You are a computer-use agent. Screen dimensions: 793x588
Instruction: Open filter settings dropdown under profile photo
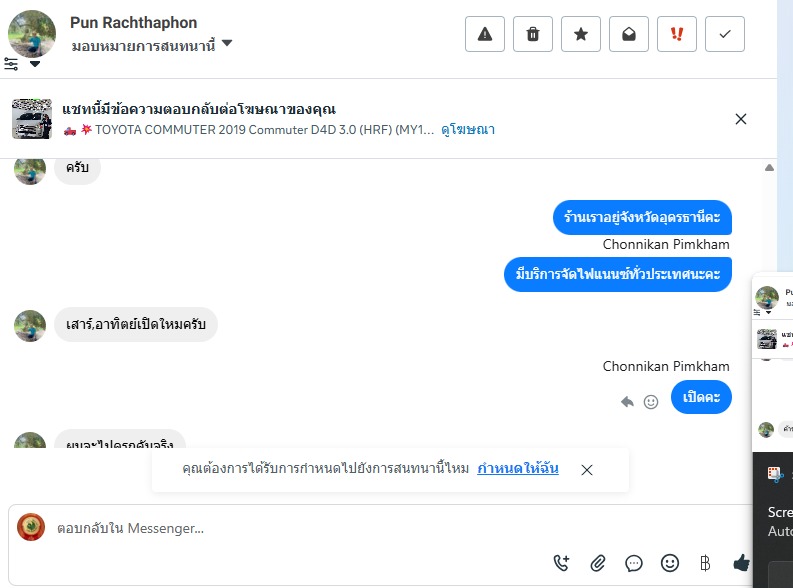pos(22,64)
